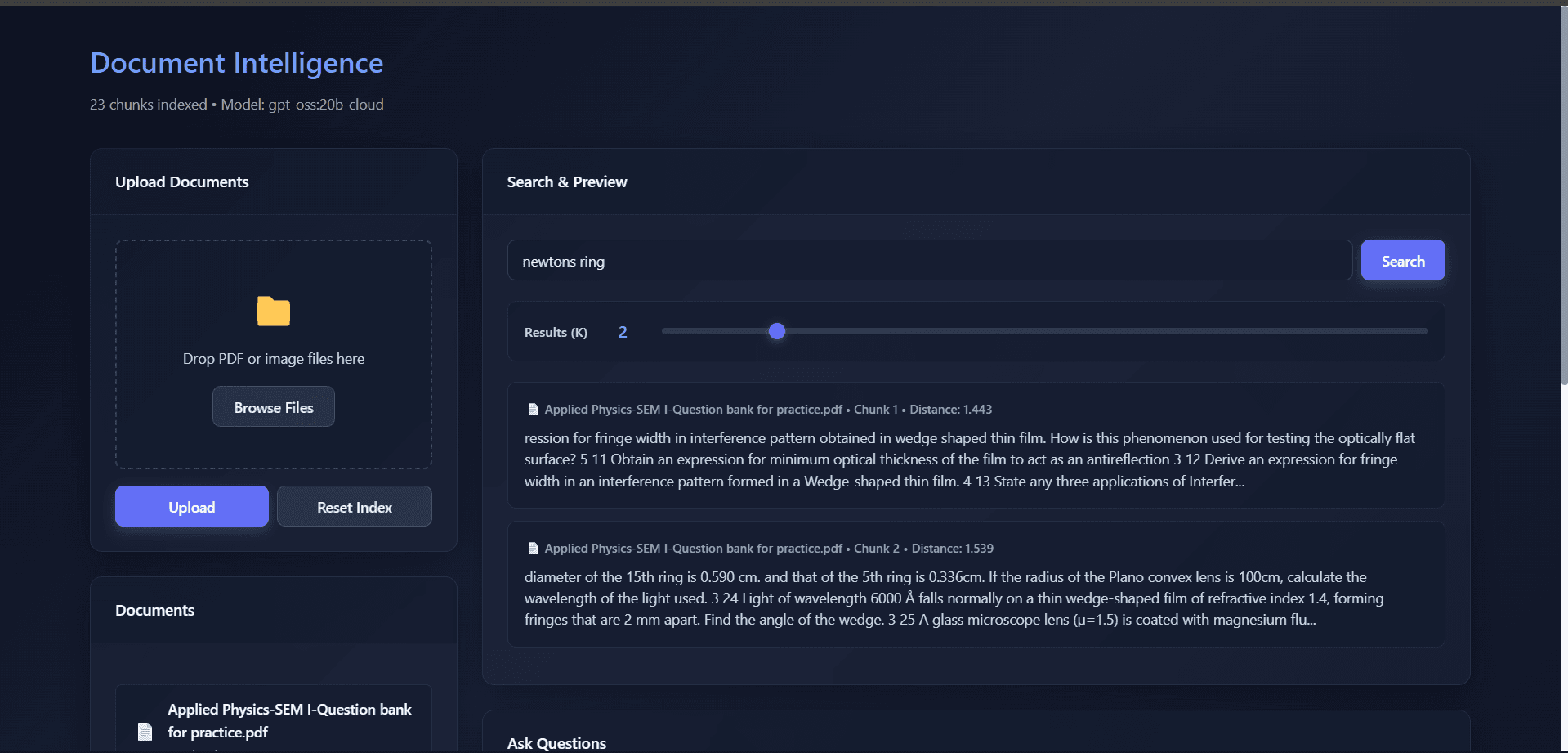Click the Upload button
The width and height of the screenshot is (1568, 753).
192,507
